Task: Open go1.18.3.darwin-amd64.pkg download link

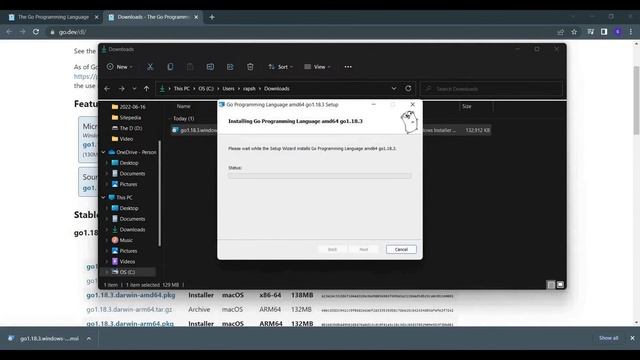Action: tap(131, 295)
